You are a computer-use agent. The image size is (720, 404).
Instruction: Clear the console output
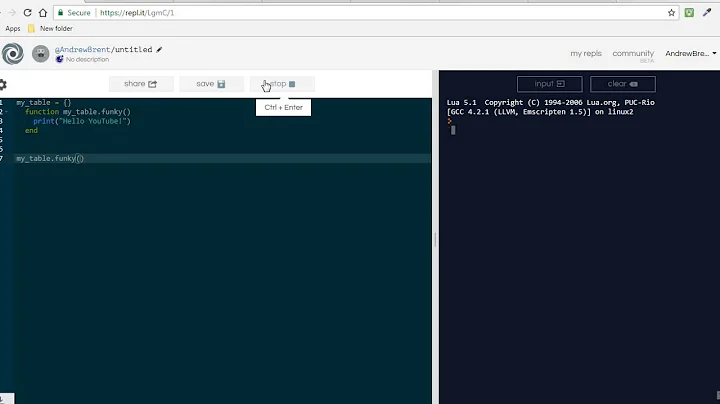[623, 84]
